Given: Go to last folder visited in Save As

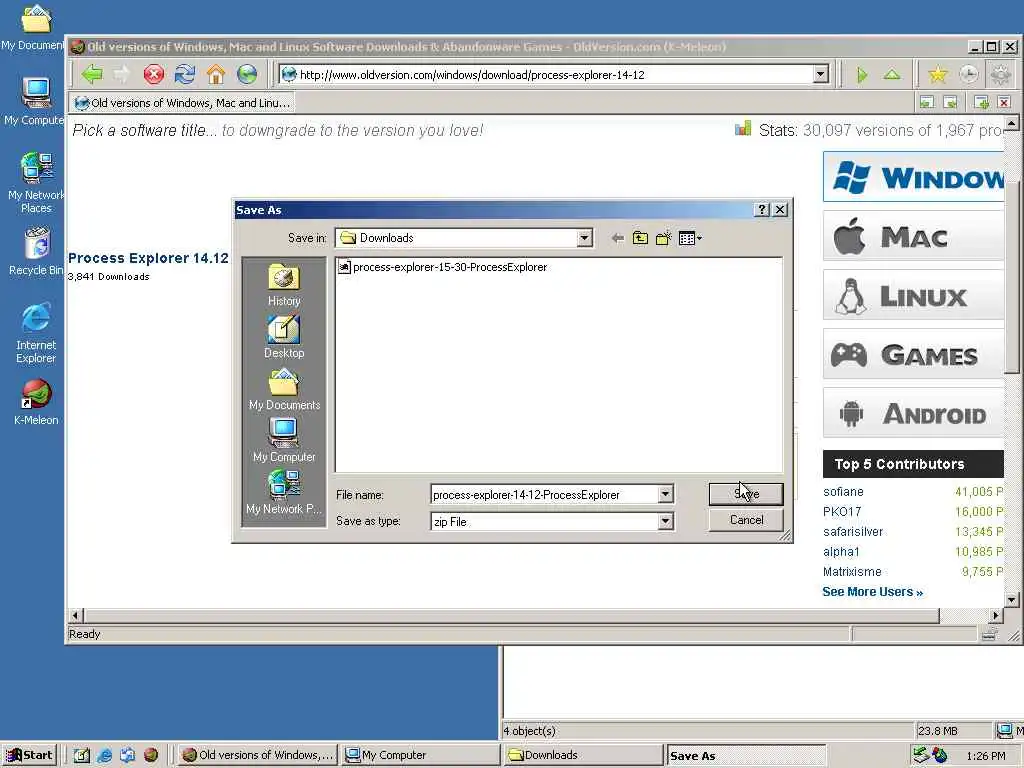Looking at the screenshot, I should coord(617,238).
